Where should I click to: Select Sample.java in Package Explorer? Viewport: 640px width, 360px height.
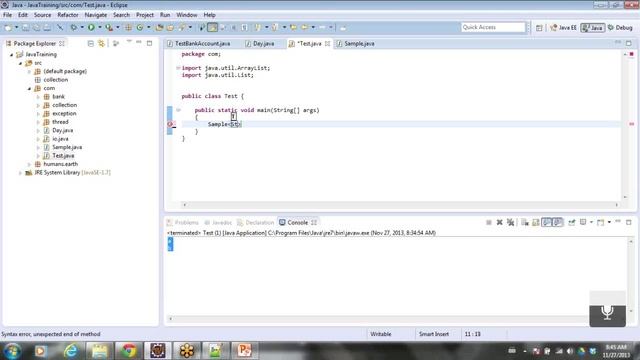[x=67, y=147]
